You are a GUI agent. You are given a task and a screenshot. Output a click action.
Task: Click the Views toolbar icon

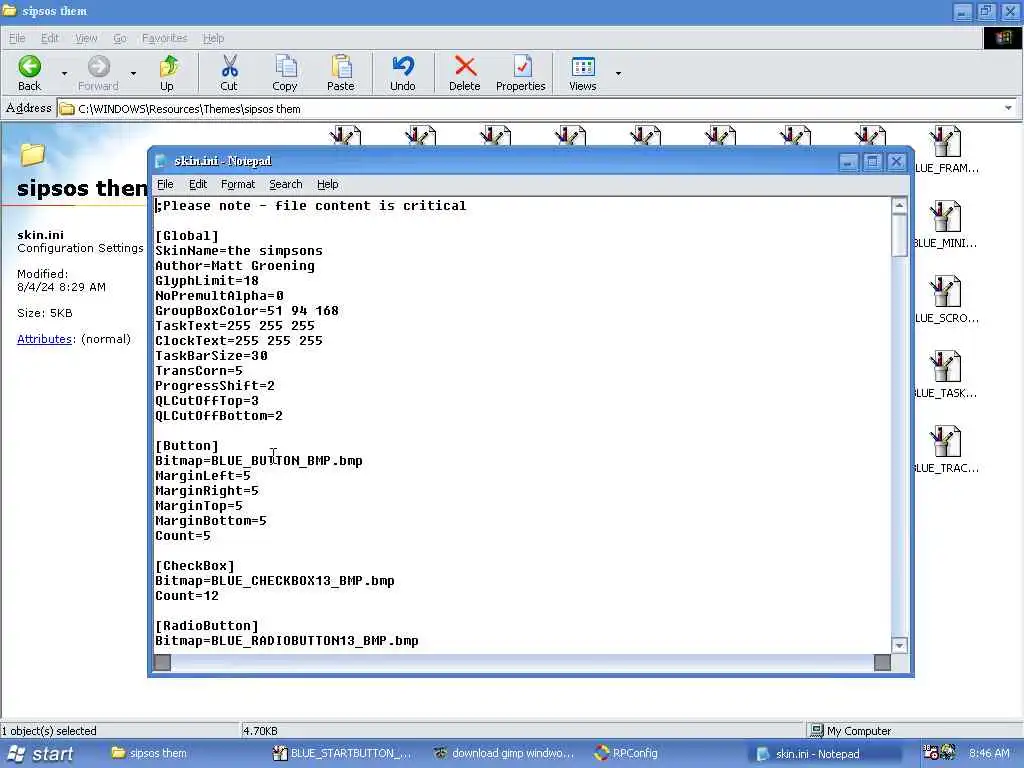pos(583,72)
